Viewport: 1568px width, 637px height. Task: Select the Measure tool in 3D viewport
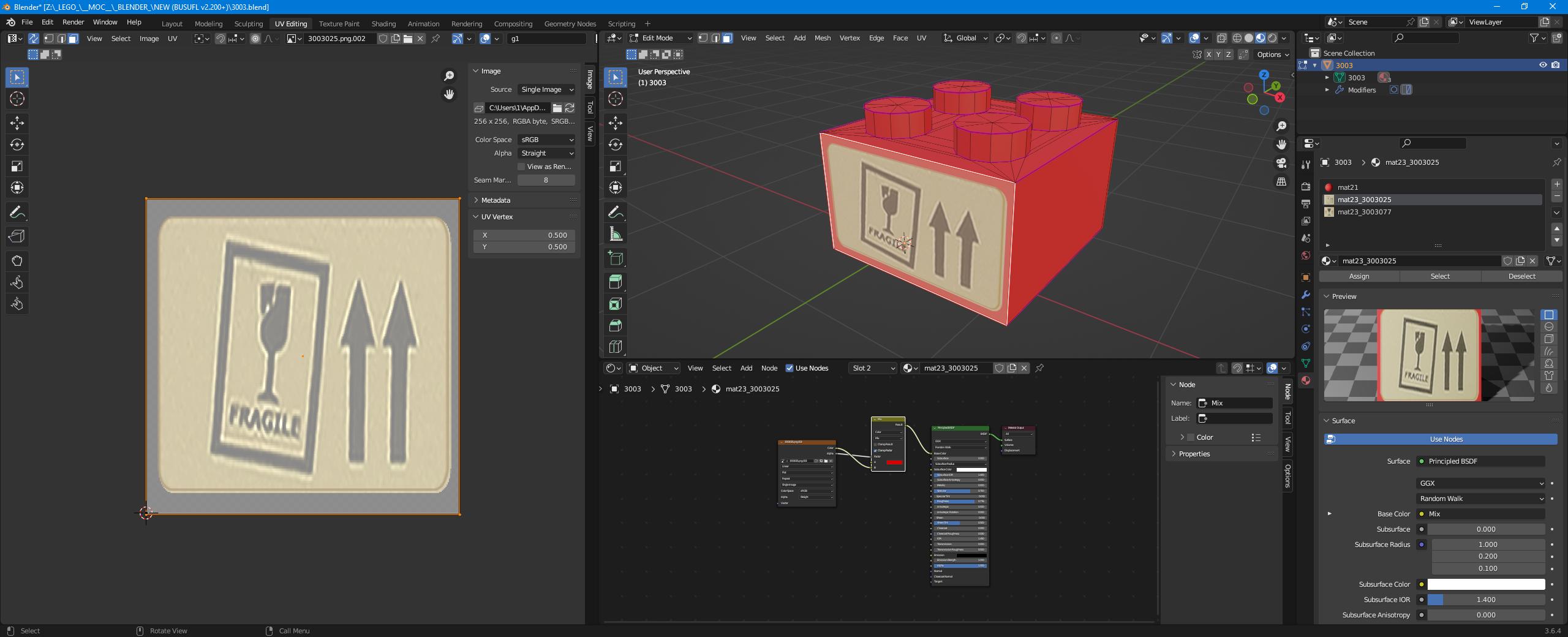click(x=616, y=234)
